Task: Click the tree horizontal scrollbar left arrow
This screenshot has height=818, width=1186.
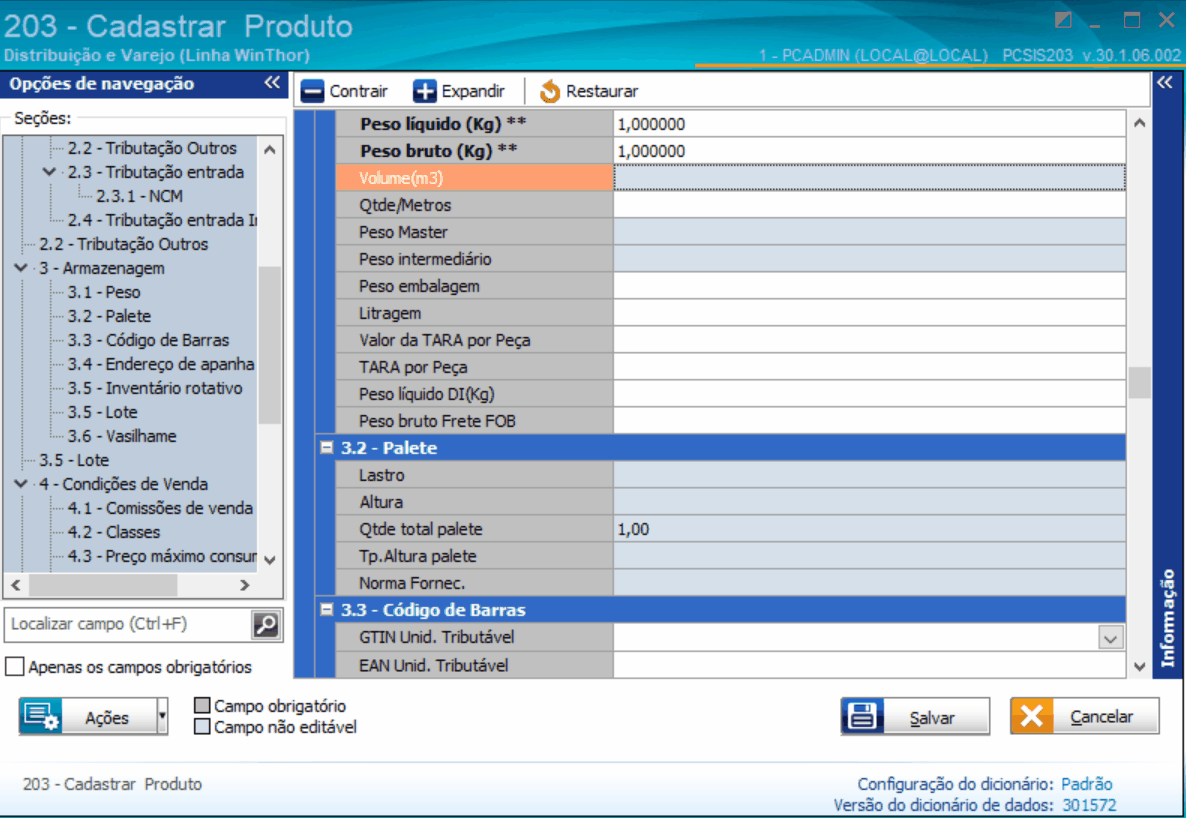Action: [x=16, y=585]
